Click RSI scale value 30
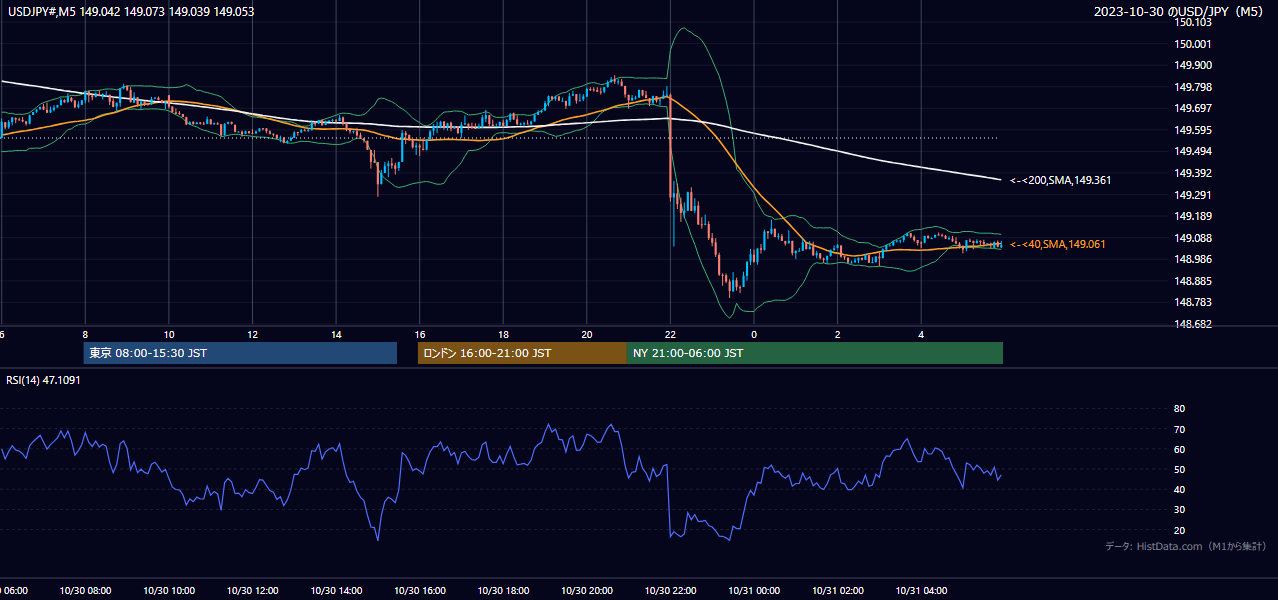 pos(1180,510)
